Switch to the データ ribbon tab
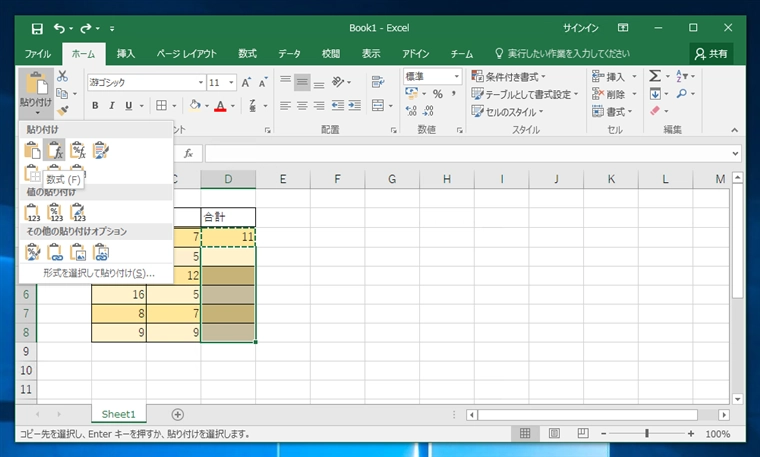This screenshot has width=760, height=457. (289, 53)
